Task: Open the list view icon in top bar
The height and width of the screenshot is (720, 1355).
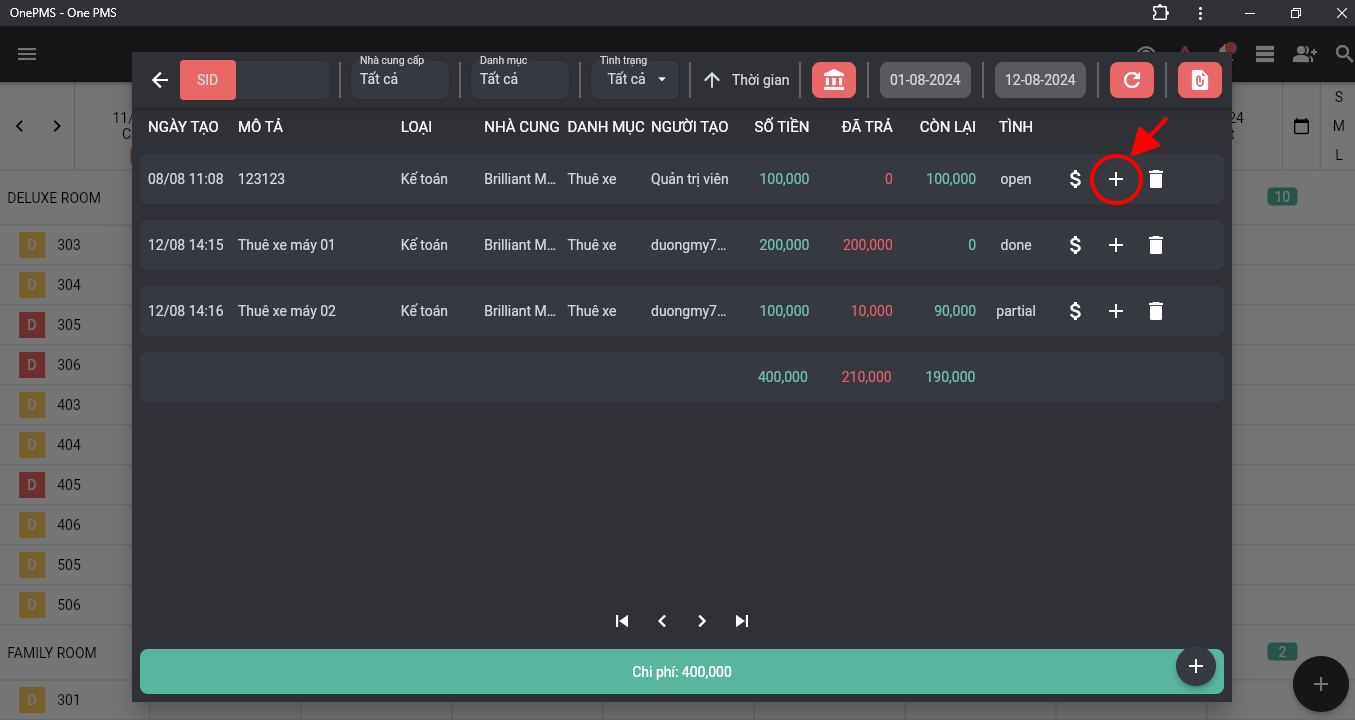Action: pyautogui.click(x=1265, y=54)
